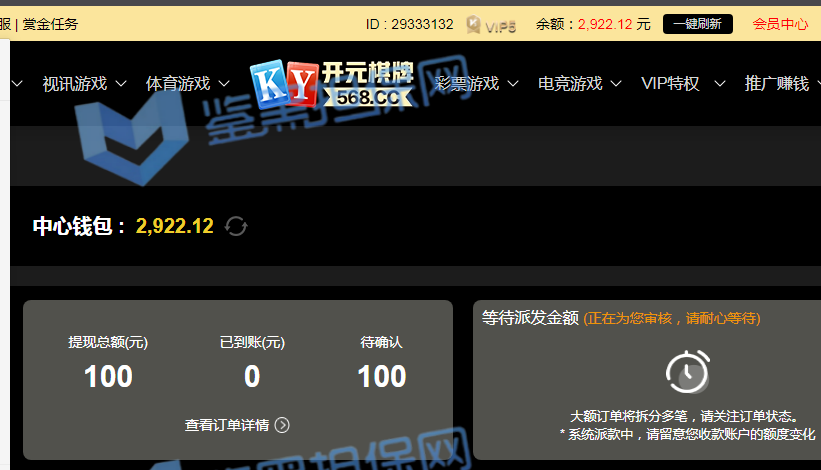Click the 待确认 amount of 100
This screenshot has width=821, height=470.
(381, 376)
